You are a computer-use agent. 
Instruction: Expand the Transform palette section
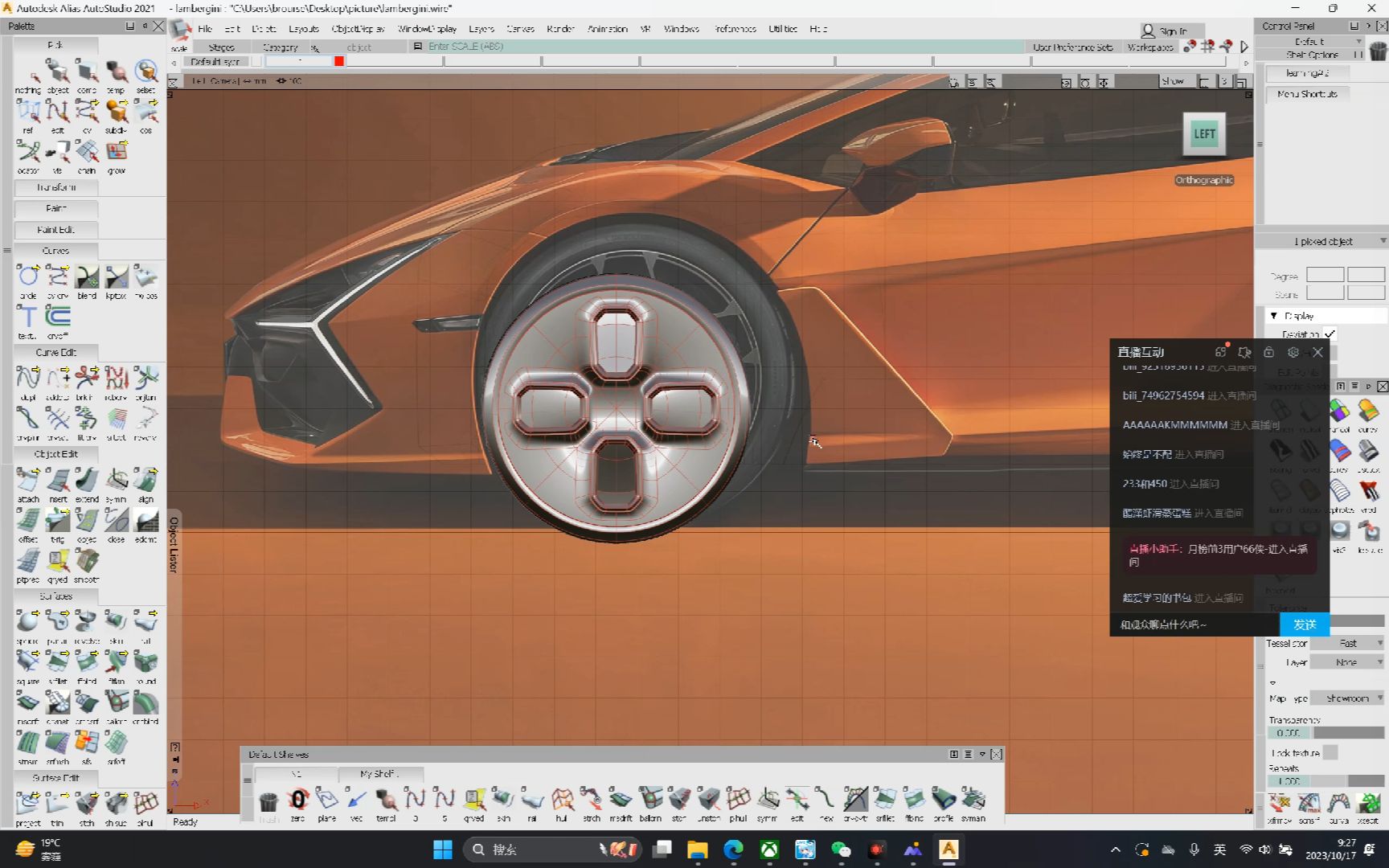[55, 187]
